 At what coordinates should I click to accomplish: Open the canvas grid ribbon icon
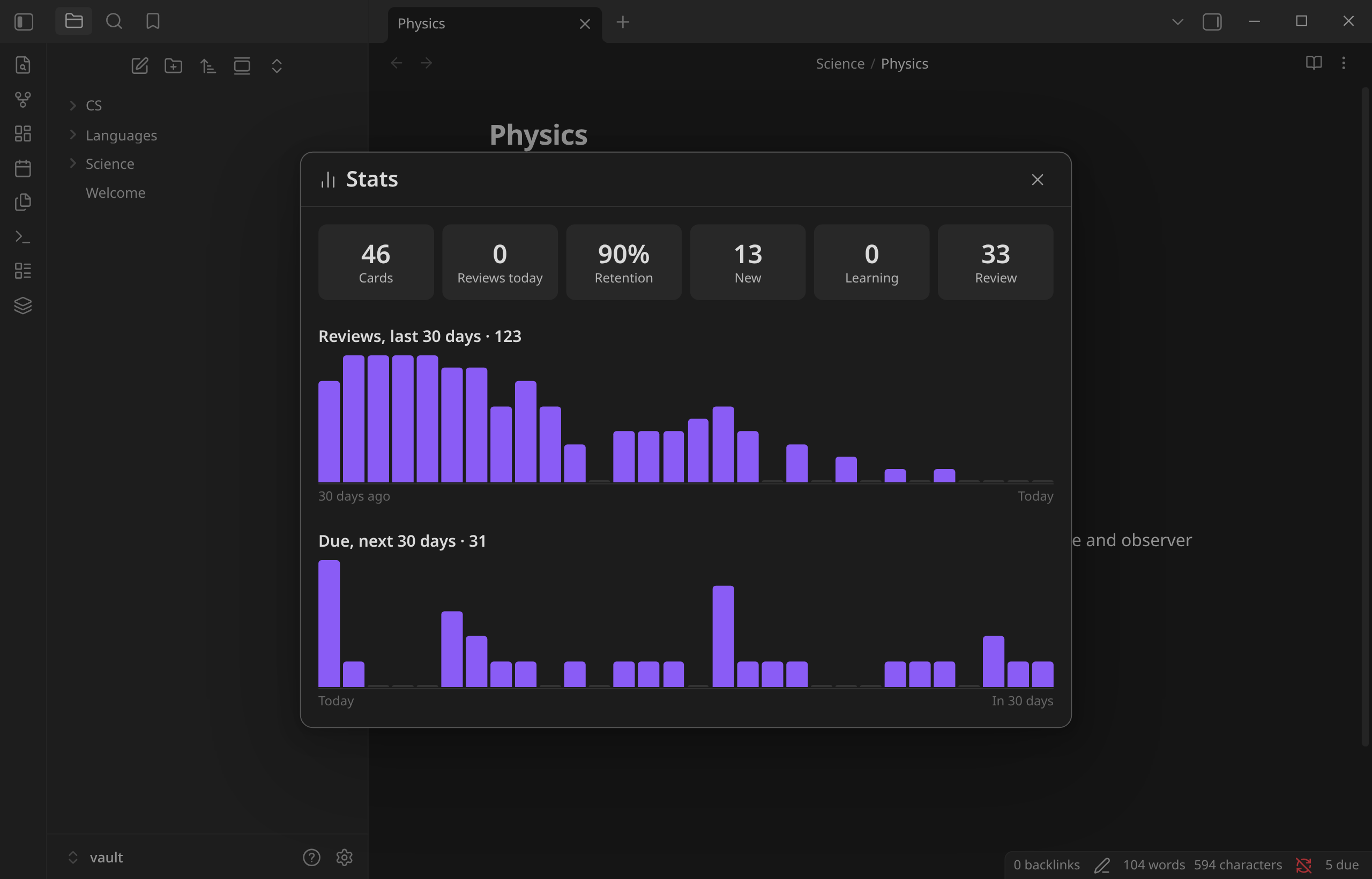tap(23, 133)
